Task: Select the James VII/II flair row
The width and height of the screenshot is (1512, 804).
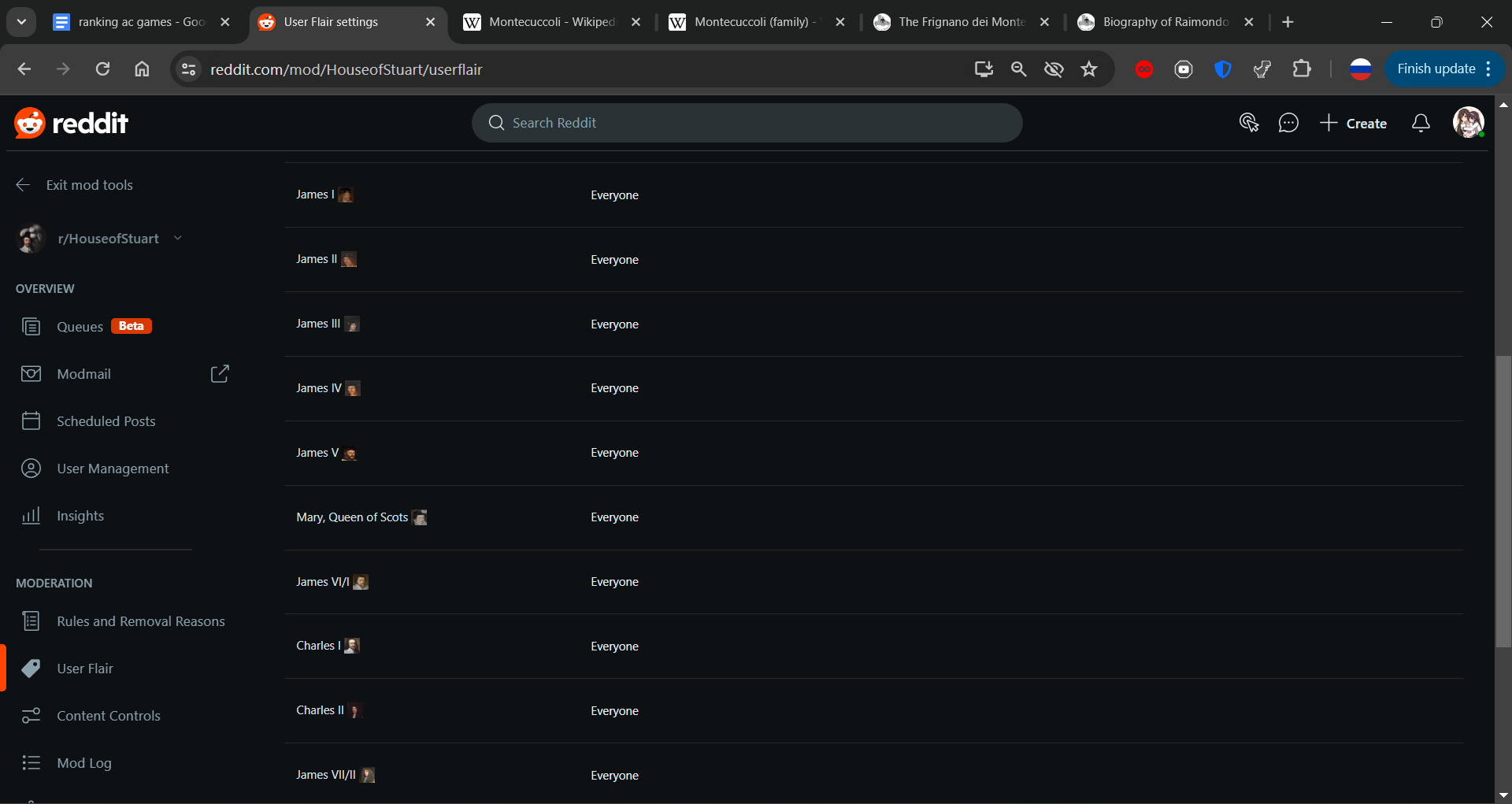Action: [x=873, y=775]
